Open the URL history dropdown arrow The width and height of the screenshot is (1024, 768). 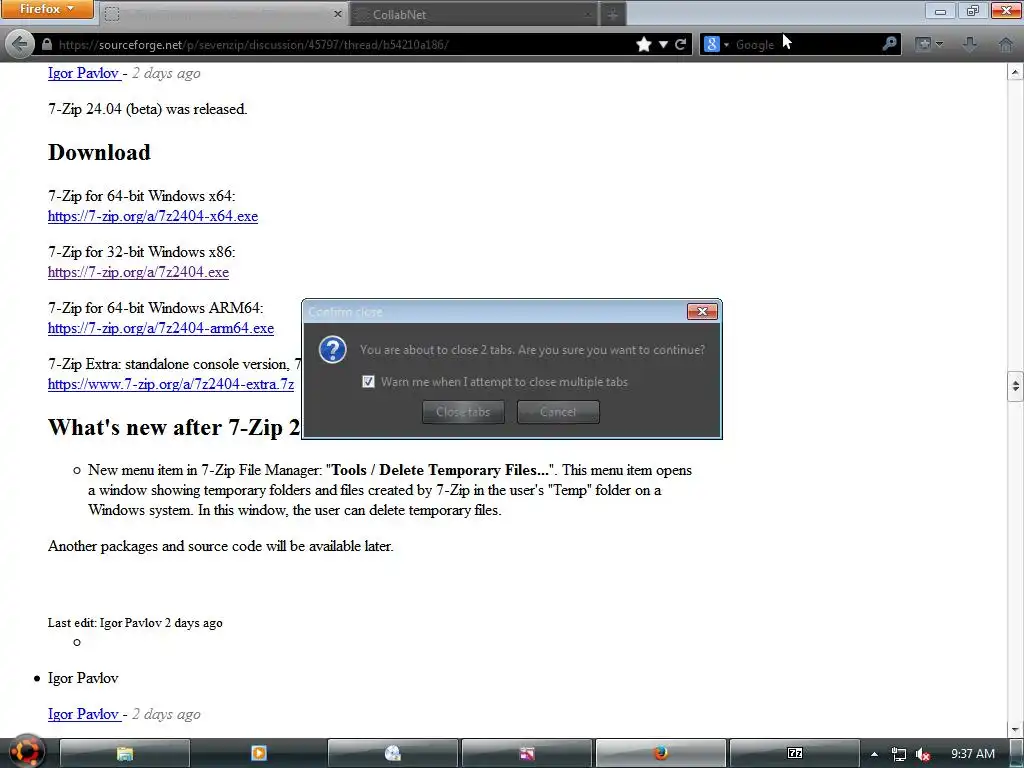pyautogui.click(x=664, y=44)
